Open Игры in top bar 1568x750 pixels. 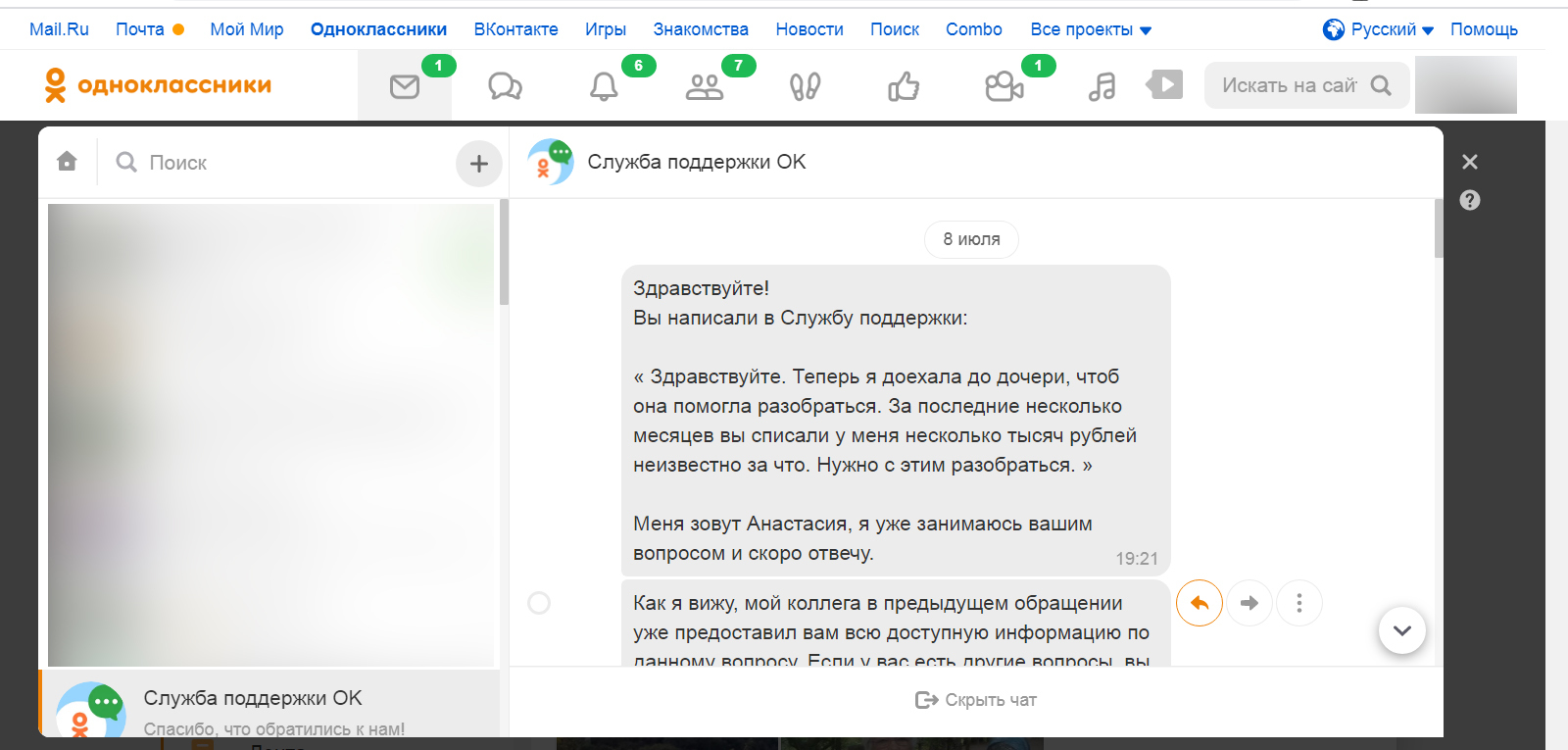point(606,29)
